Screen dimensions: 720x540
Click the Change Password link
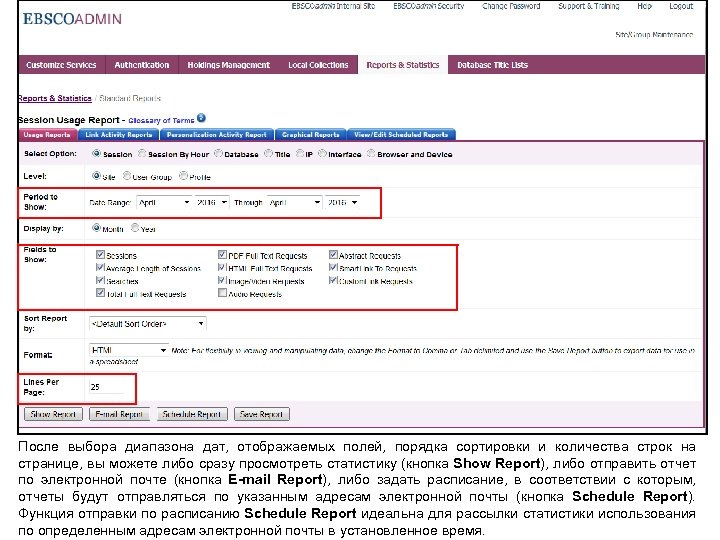click(511, 6)
